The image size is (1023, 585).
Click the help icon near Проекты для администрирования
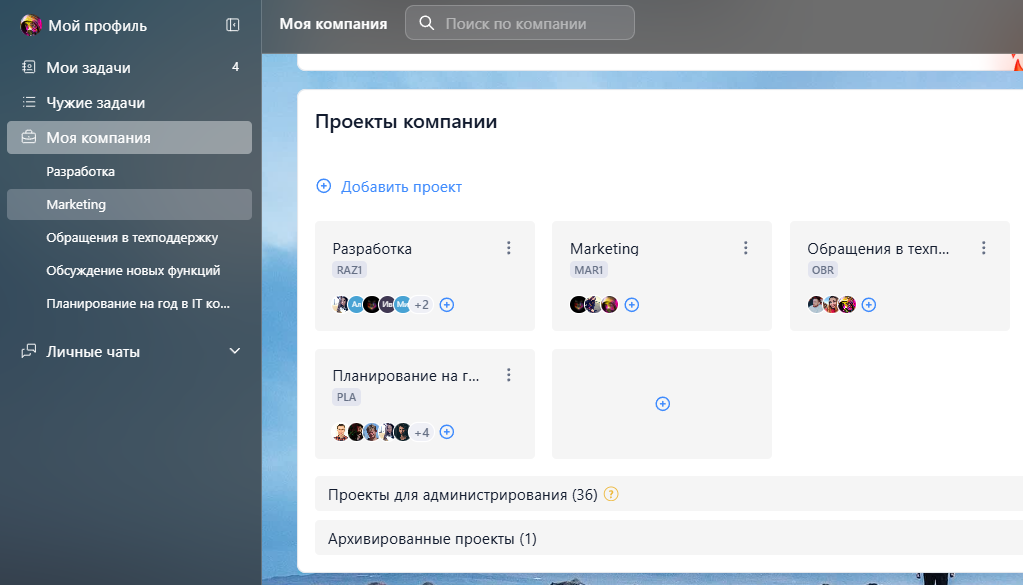tap(611, 493)
